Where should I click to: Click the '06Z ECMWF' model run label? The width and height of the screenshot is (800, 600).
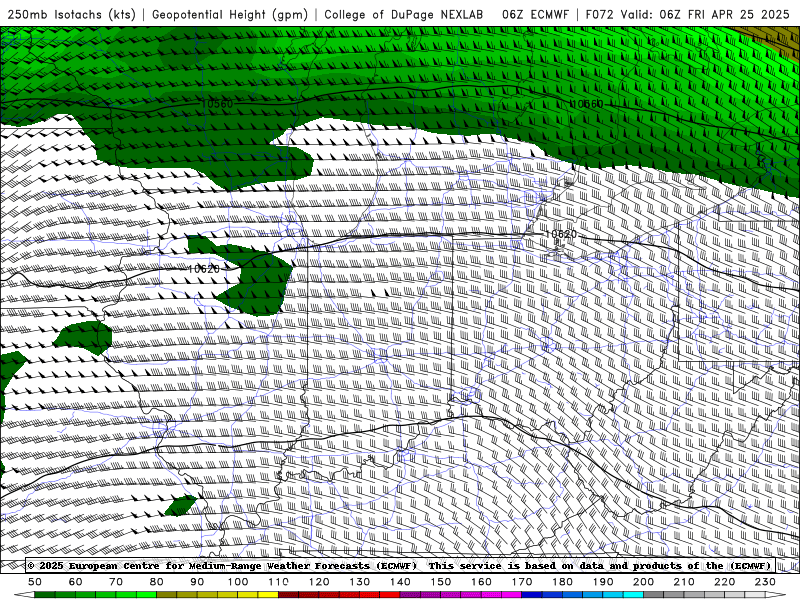coord(535,14)
